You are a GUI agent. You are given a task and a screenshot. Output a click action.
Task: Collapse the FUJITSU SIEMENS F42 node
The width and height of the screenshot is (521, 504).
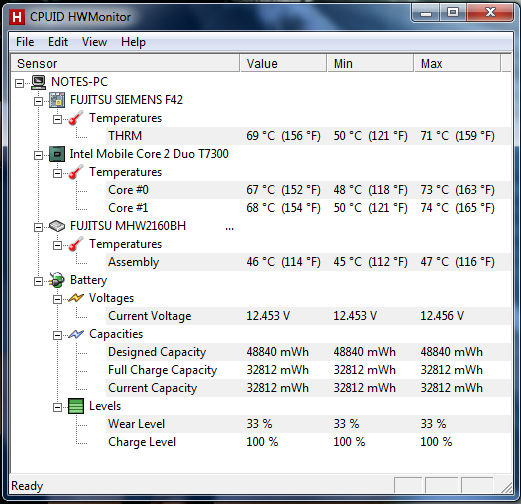pos(38,101)
